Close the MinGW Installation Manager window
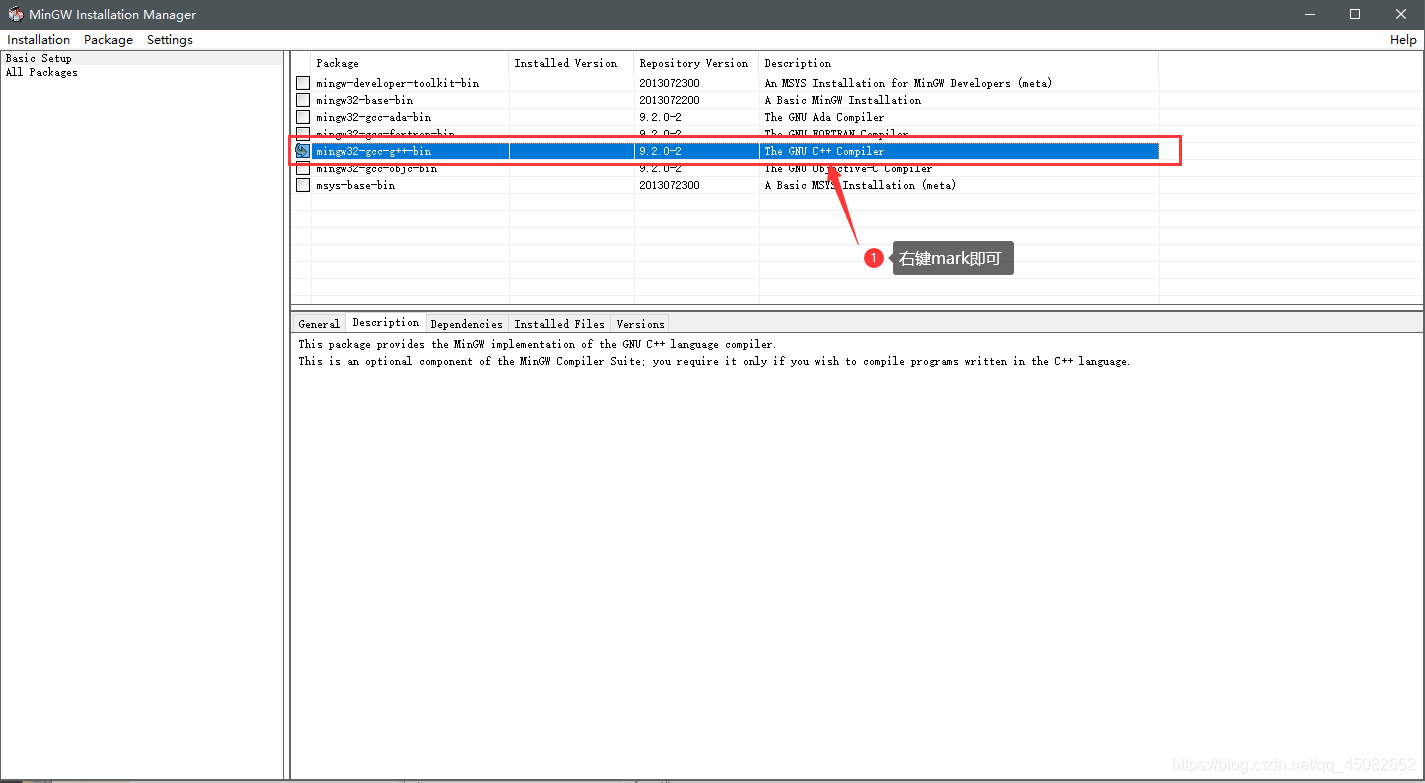 [1401, 14]
